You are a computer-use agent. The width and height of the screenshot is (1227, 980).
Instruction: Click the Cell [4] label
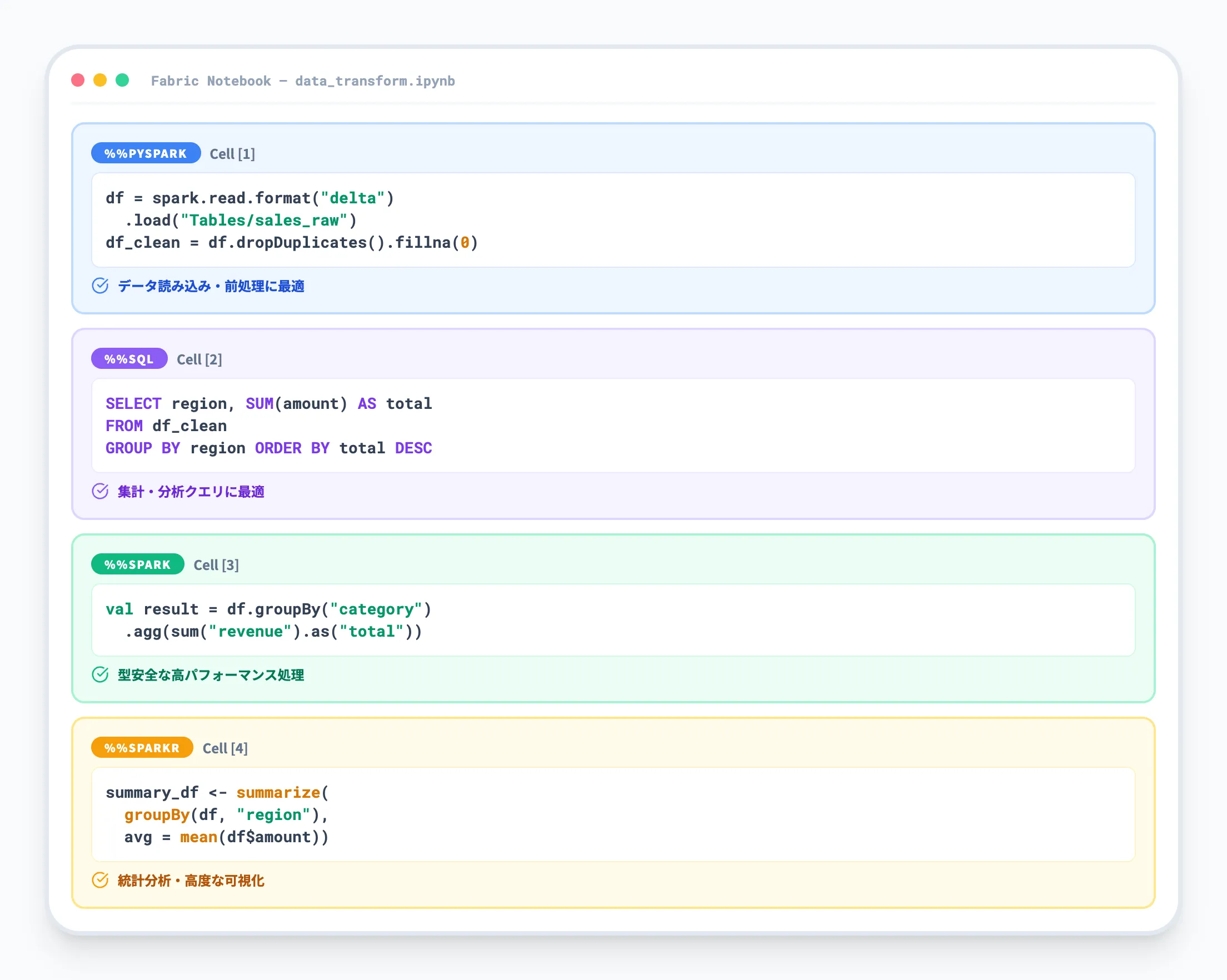[225, 748]
